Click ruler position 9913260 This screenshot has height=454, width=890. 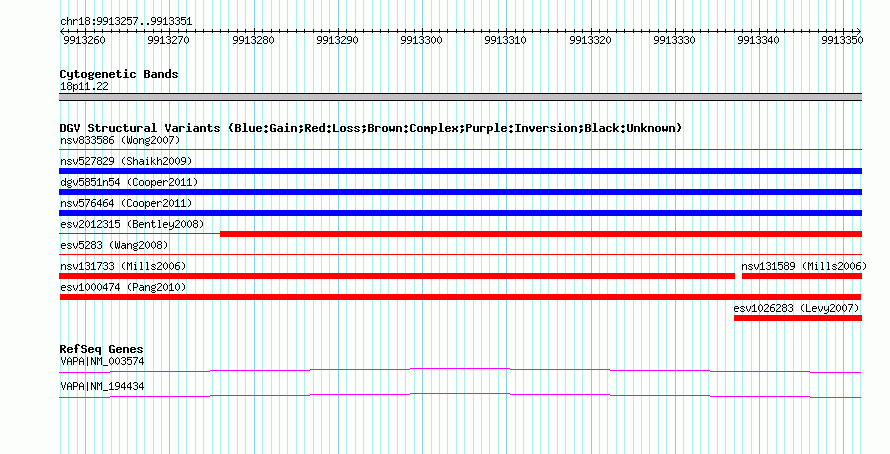tap(84, 40)
